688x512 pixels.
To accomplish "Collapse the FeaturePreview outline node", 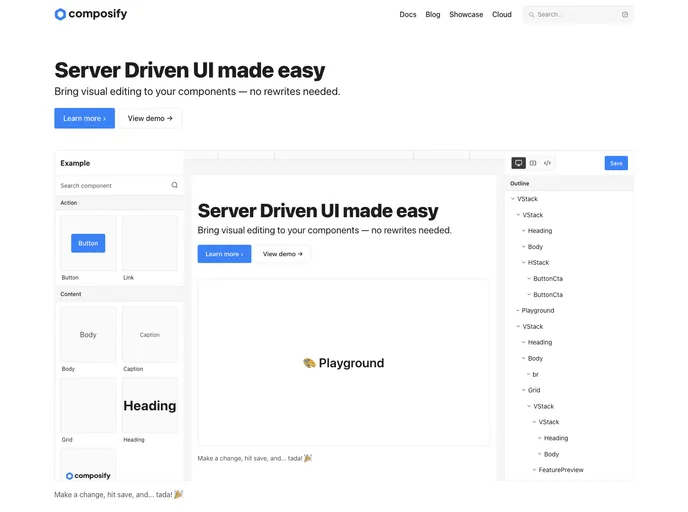I will click(x=534, y=469).
